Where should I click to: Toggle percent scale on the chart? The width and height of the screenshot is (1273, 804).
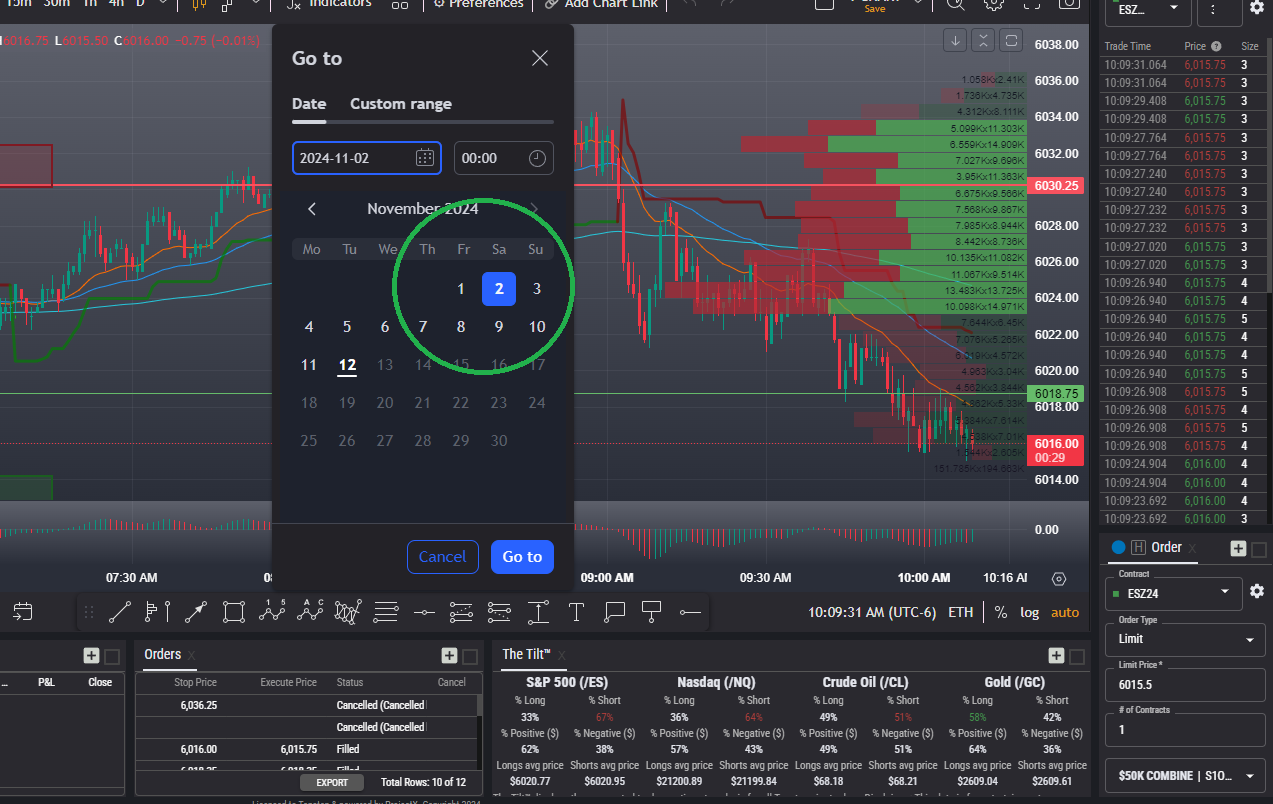(x=1001, y=612)
